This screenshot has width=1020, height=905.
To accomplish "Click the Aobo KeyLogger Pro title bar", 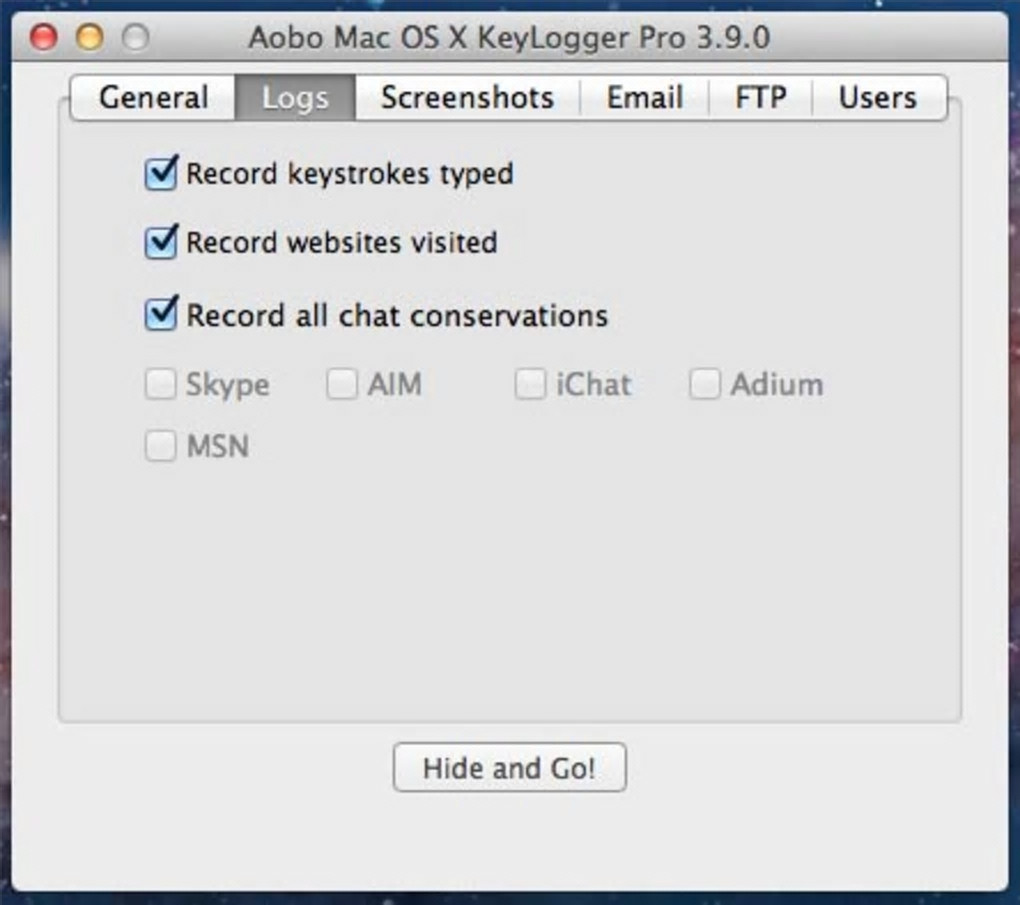I will point(508,38).
